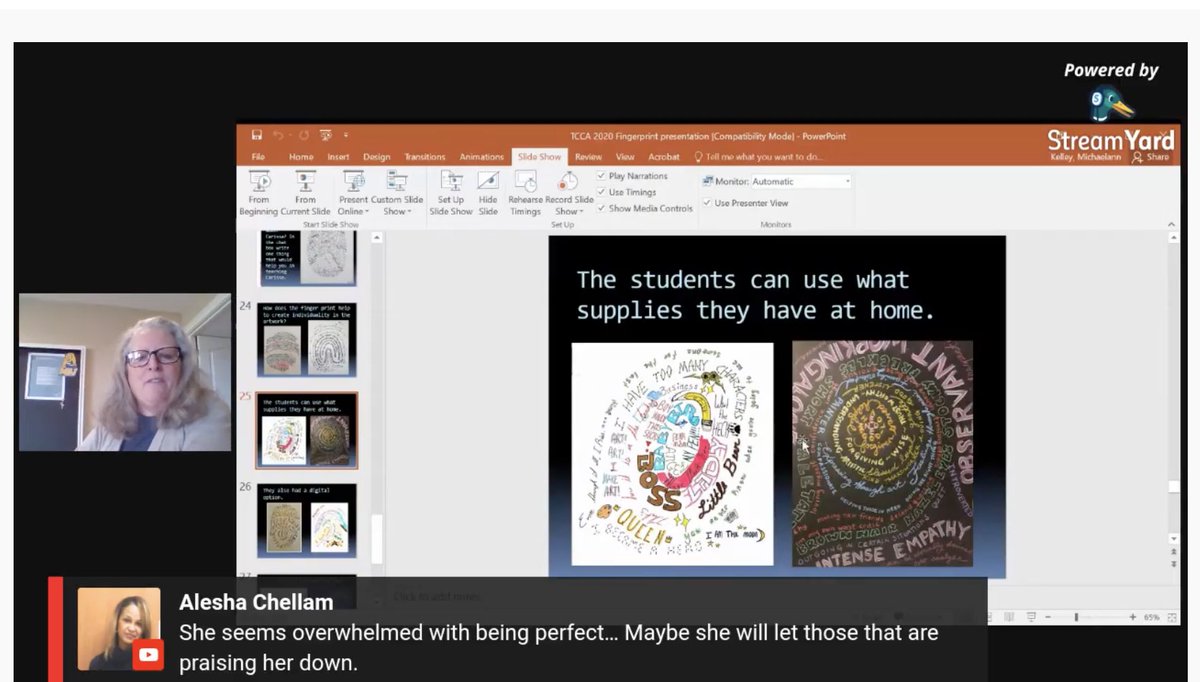The image size is (1200, 682).
Task: Toggle the Use Timings checkbox
Action: coord(602,192)
